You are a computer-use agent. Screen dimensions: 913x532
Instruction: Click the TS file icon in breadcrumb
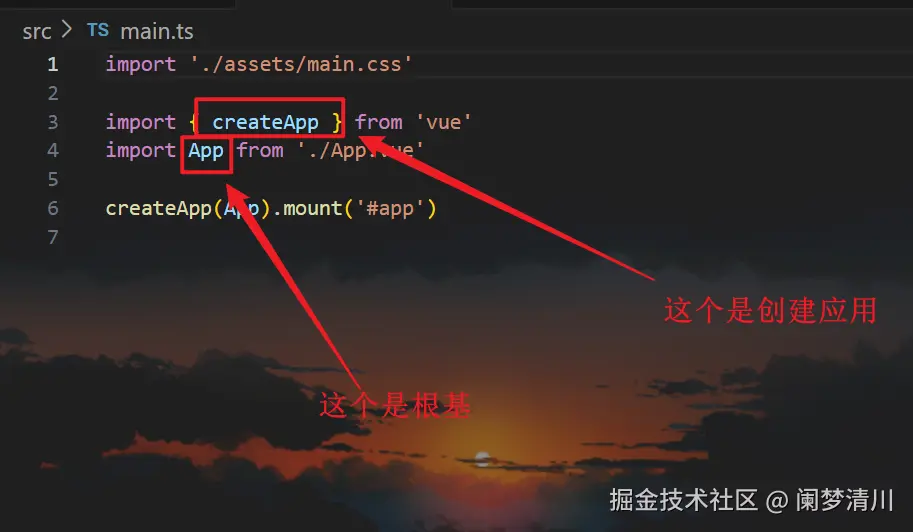click(98, 30)
